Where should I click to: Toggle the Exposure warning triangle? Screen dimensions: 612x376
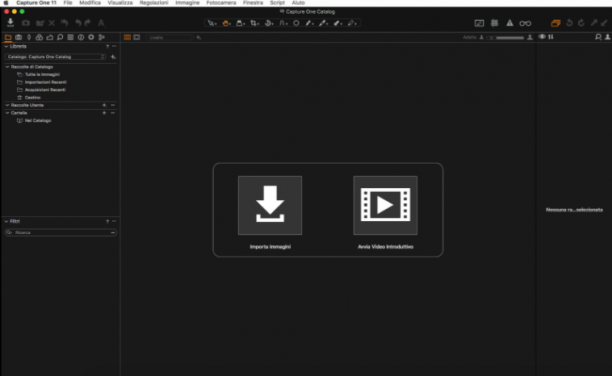(x=510, y=23)
